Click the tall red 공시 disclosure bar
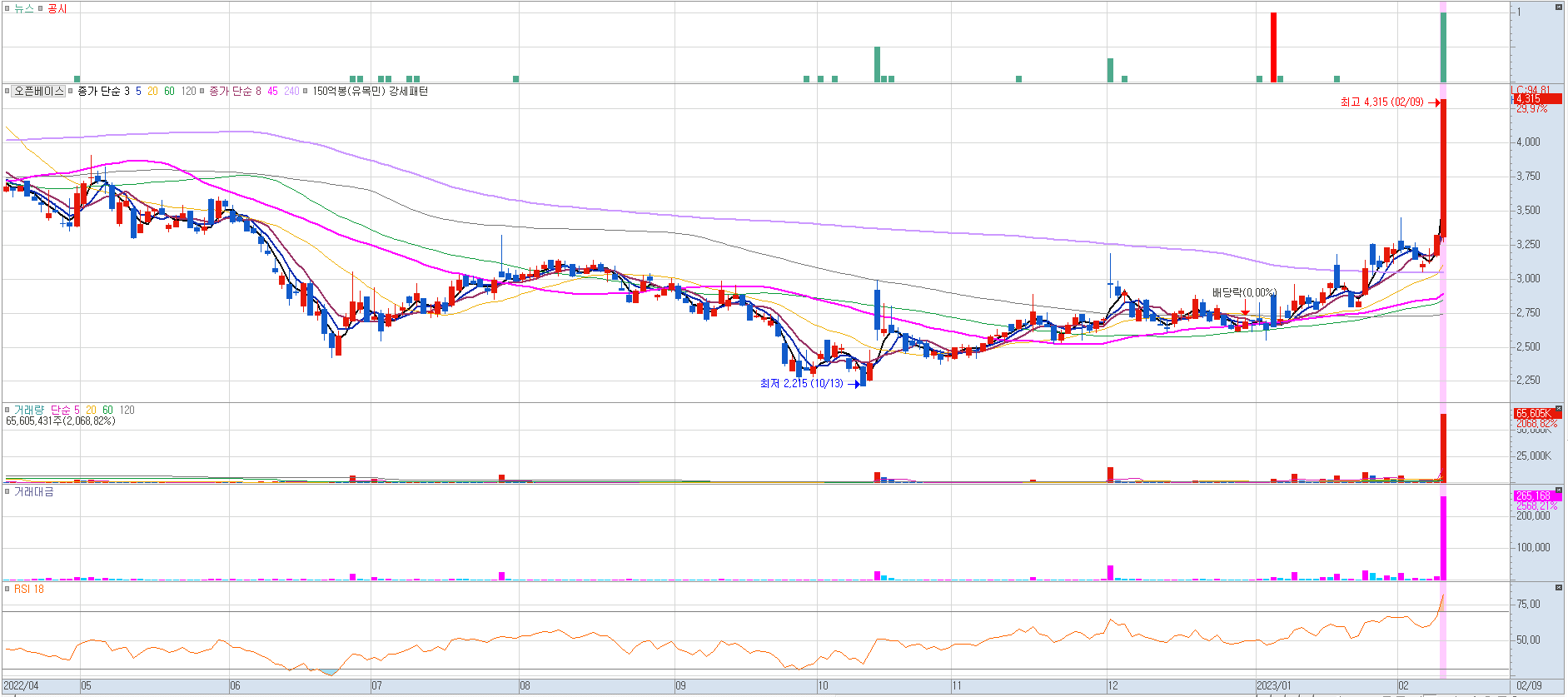 (1273, 47)
